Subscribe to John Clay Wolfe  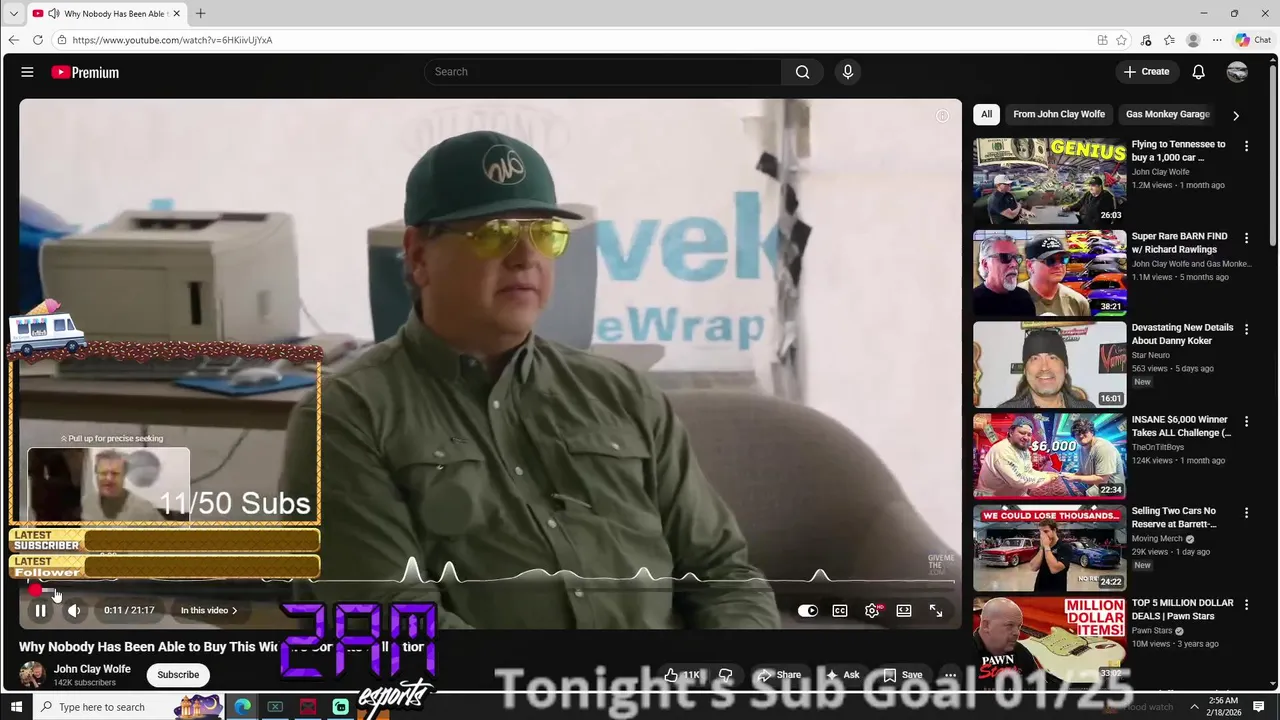tap(178, 675)
